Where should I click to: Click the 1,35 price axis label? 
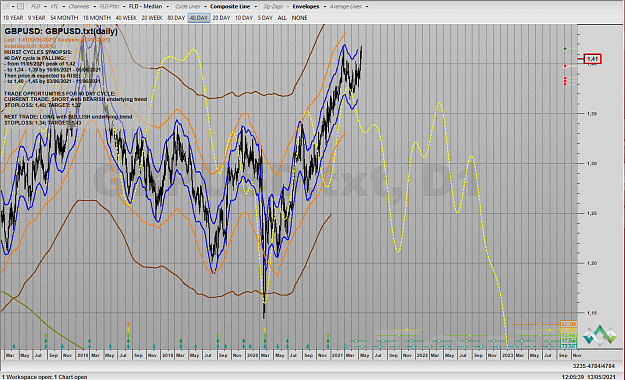pos(592,114)
